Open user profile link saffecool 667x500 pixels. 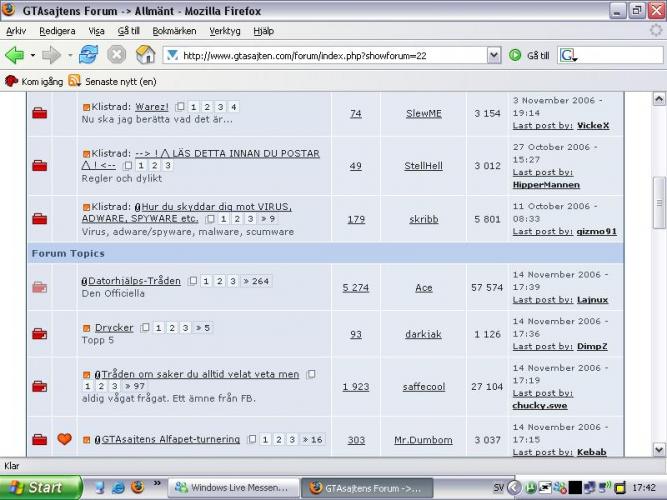click(423, 386)
